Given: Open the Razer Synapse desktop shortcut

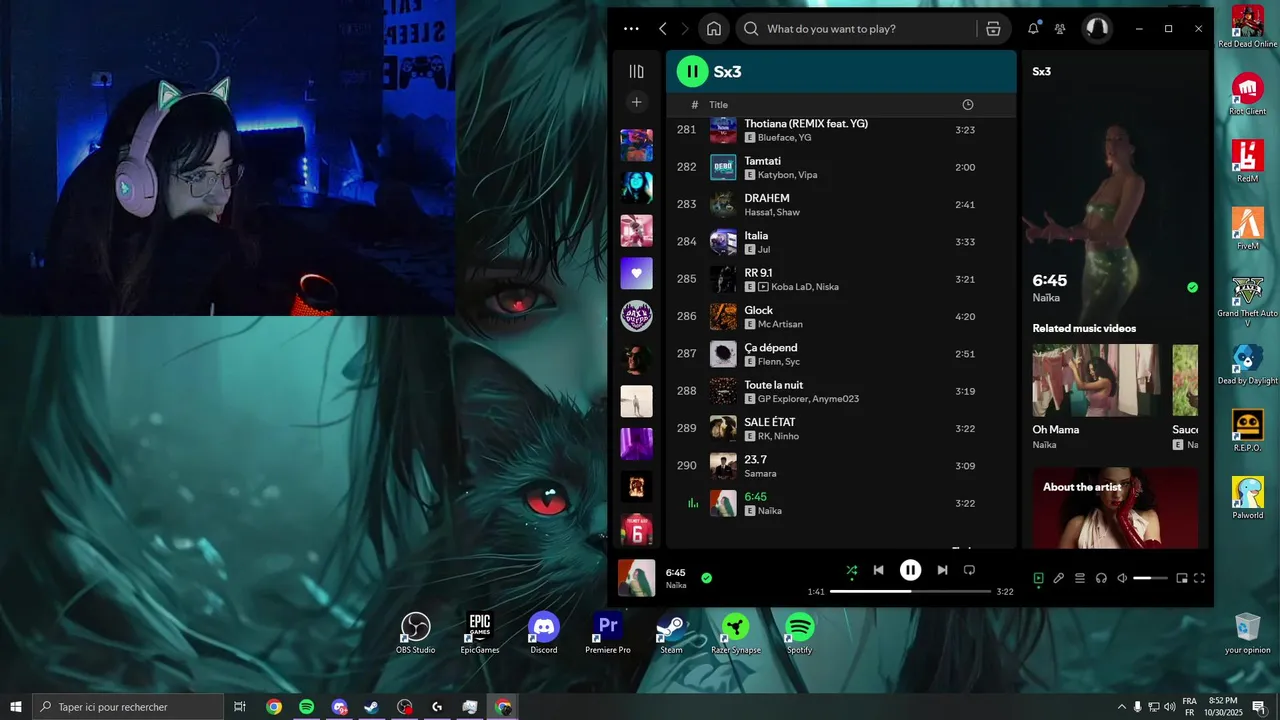Looking at the screenshot, I should pyautogui.click(x=736, y=633).
